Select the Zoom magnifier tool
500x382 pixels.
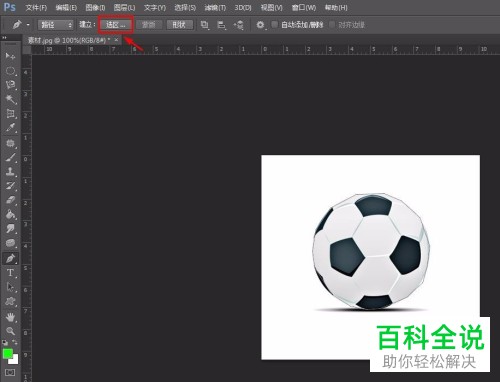[10, 331]
